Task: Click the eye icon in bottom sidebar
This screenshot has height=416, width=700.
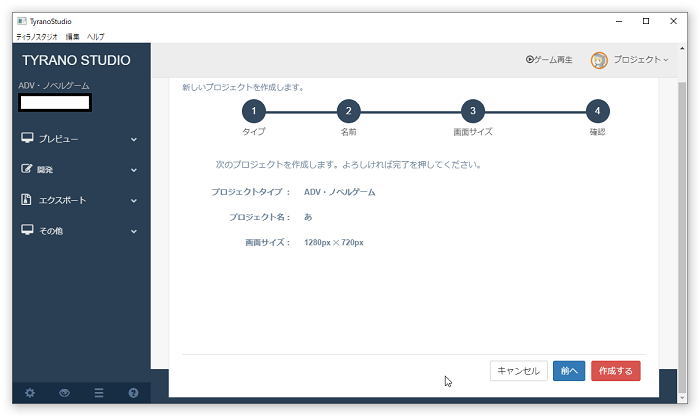Action: point(65,393)
